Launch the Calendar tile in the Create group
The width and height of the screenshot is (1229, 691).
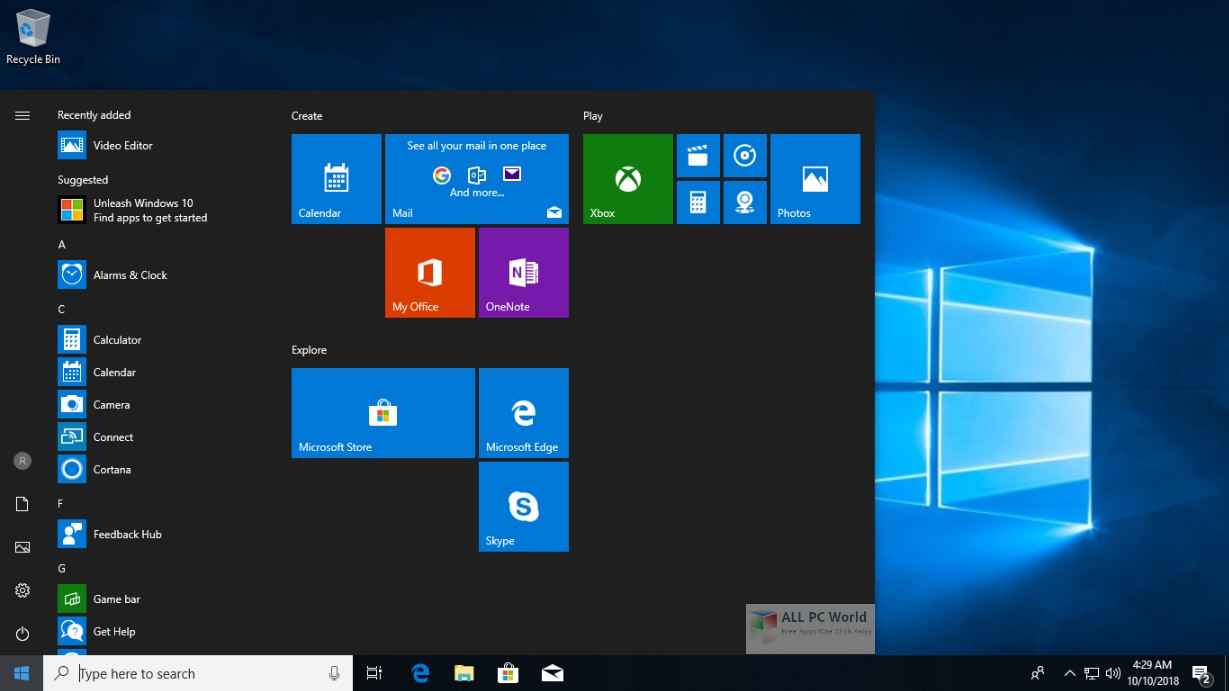[336, 179]
